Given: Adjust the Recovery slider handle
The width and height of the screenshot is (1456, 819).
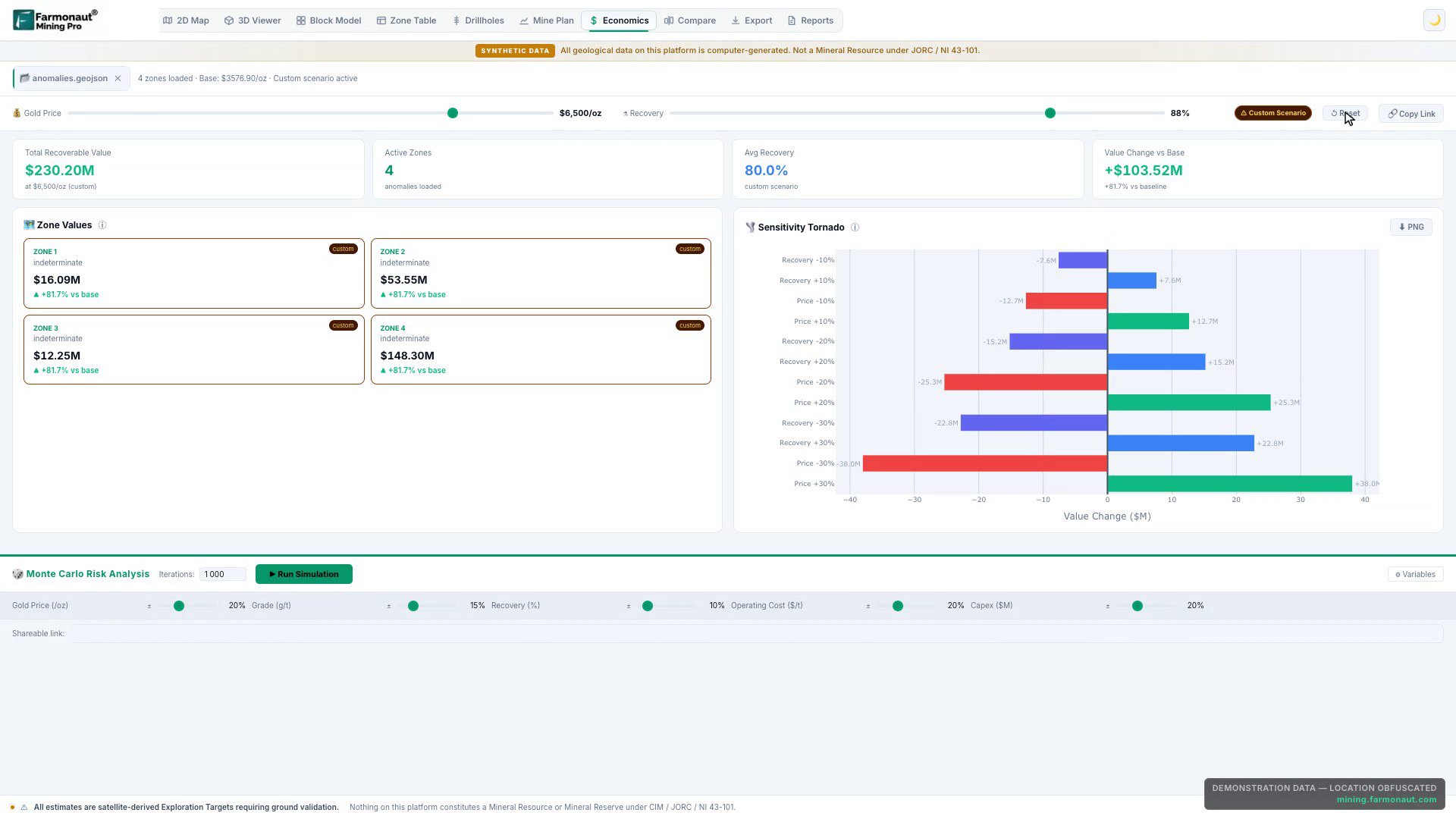Looking at the screenshot, I should (x=1050, y=113).
